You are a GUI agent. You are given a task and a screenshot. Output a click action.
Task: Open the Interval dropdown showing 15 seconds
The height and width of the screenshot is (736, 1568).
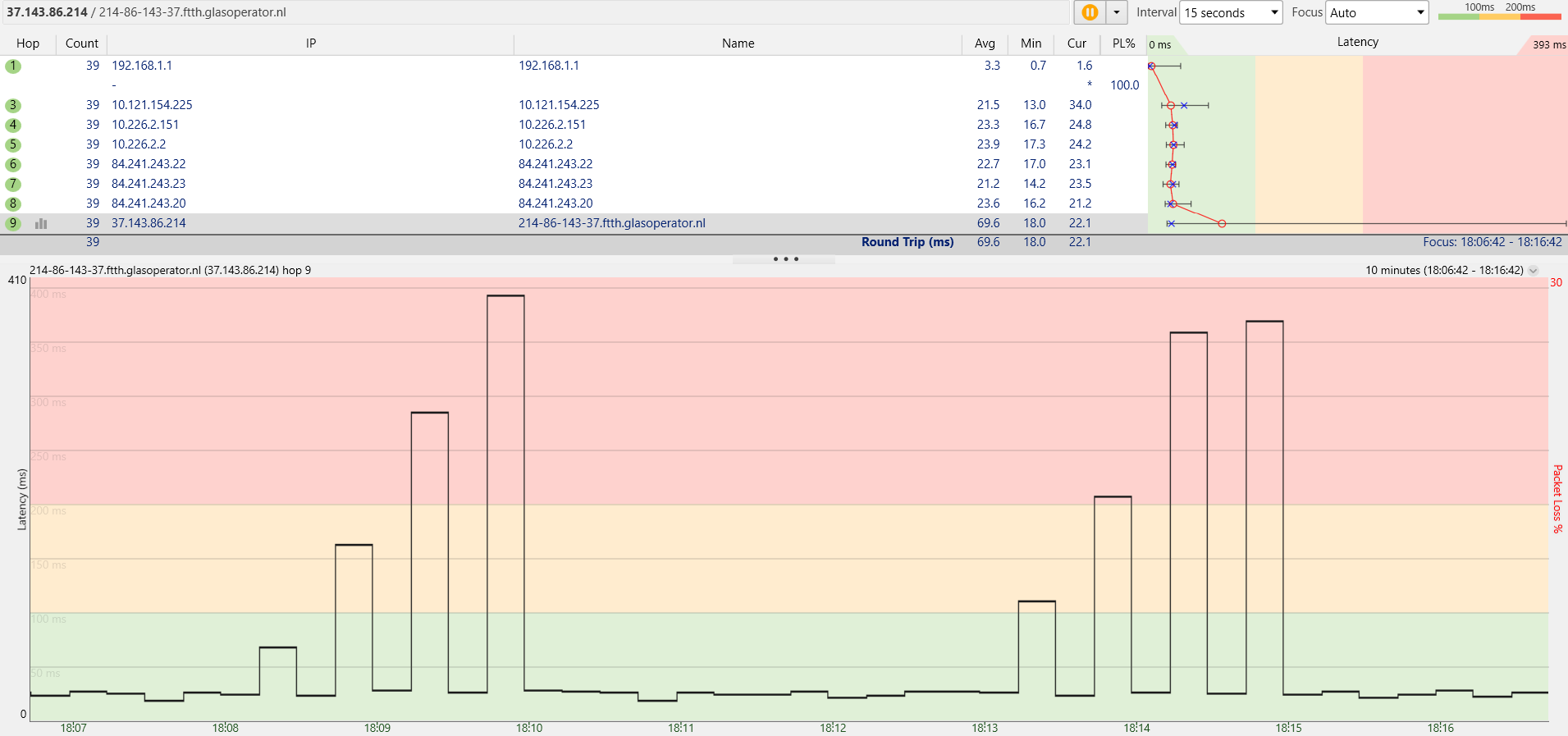point(1231,12)
